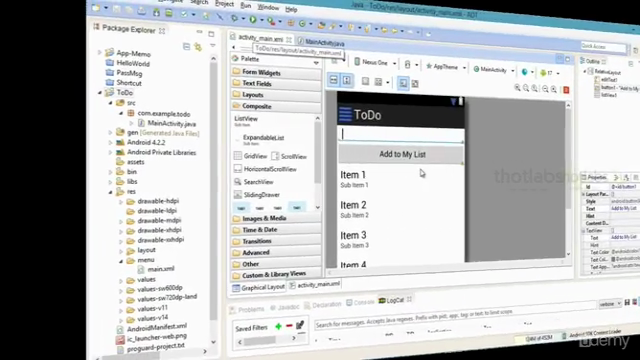Open the API level 17 dropdown
640x360 pixels.
coord(549,73)
